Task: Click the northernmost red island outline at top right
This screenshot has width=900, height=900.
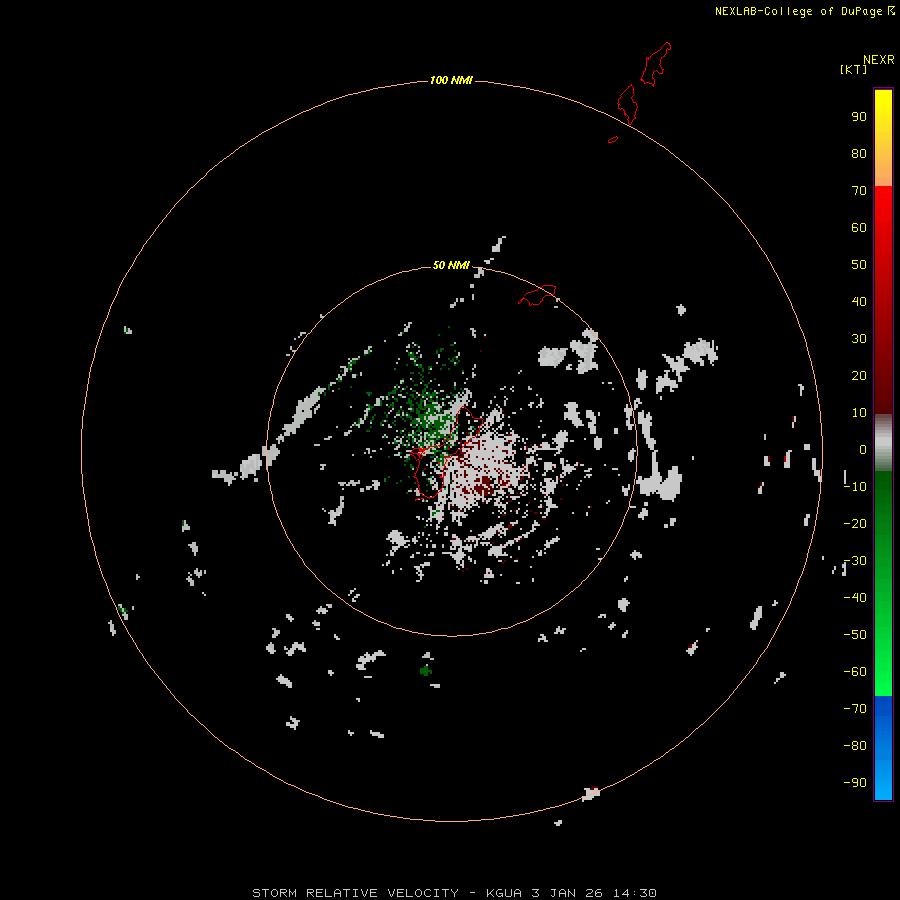Action: [655, 64]
